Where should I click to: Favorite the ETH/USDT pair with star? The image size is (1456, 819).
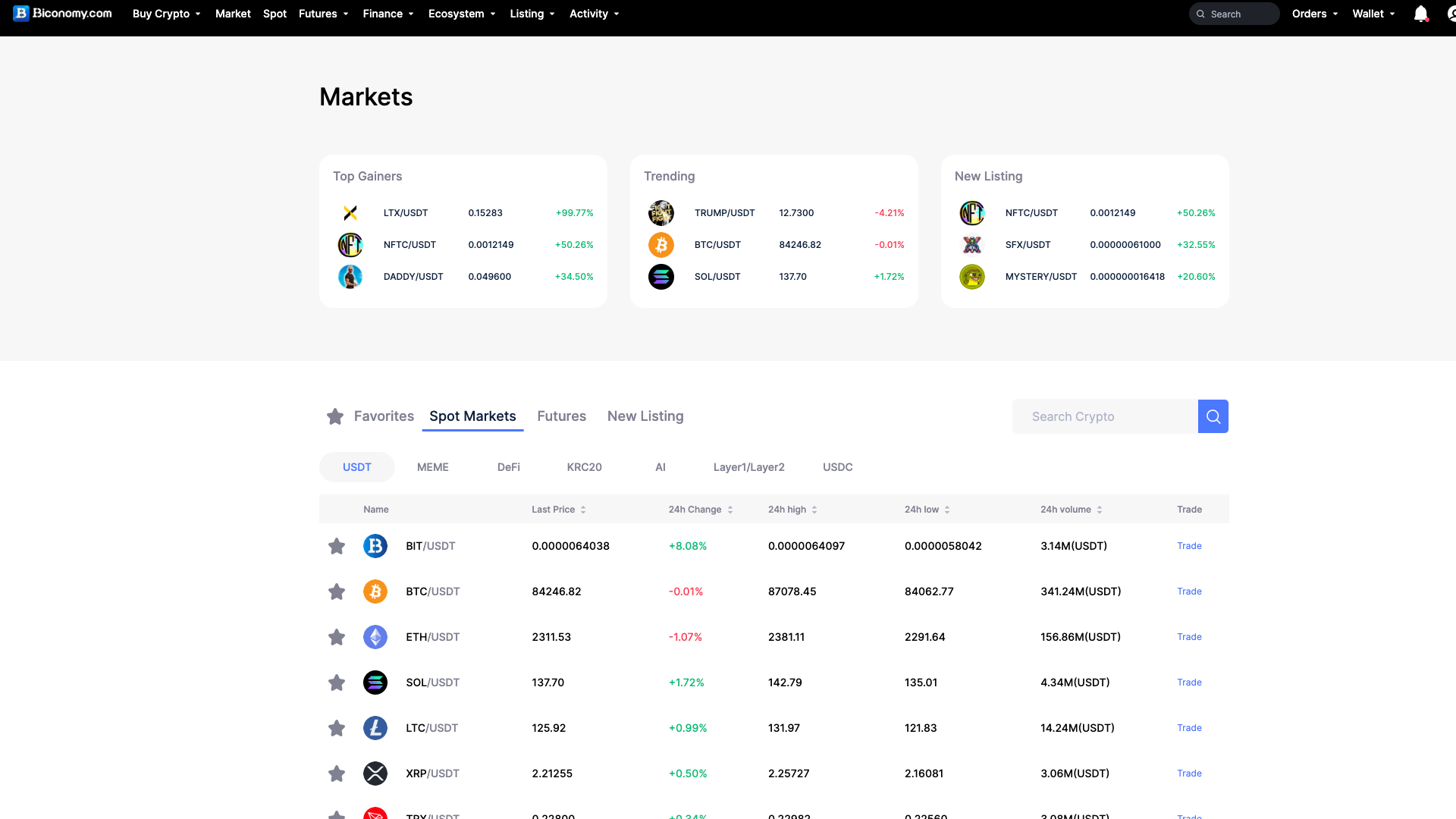point(337,637)
